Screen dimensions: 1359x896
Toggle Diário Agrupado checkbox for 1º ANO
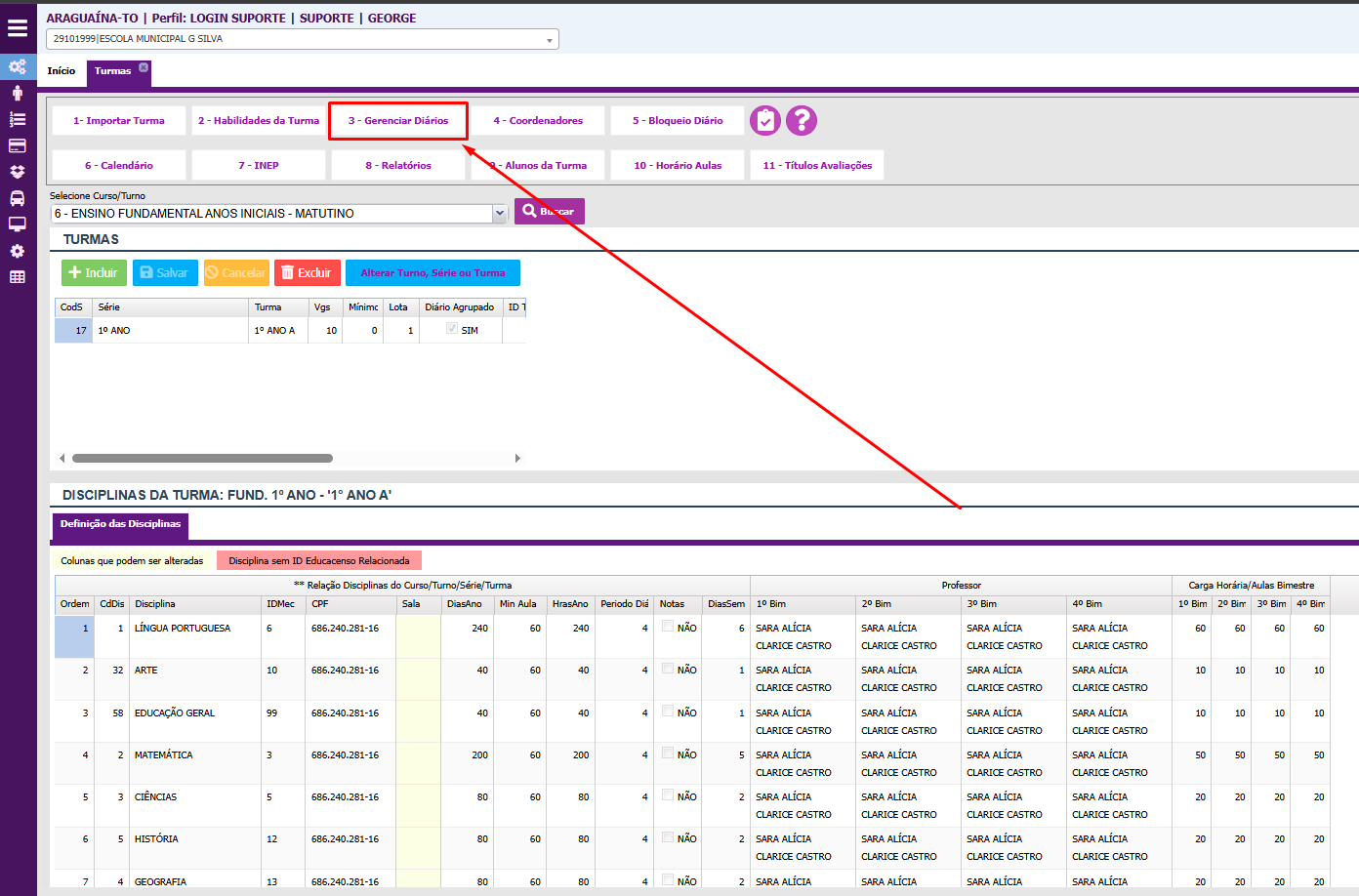pos(452,329)
